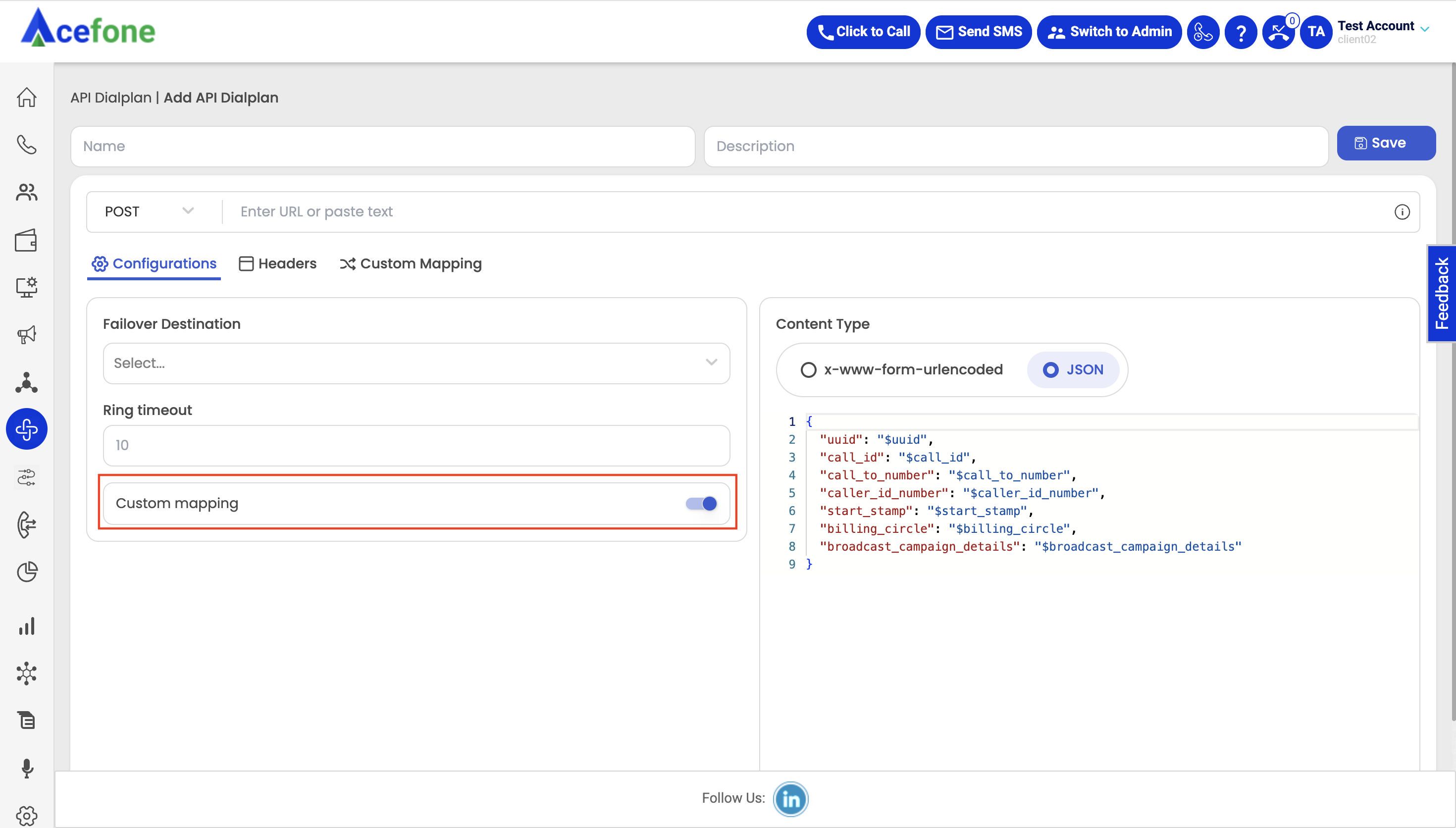The width and height of the screenshot is (1456, 828).
Task: Switch to the Headers tab
Action: (277, 263)
